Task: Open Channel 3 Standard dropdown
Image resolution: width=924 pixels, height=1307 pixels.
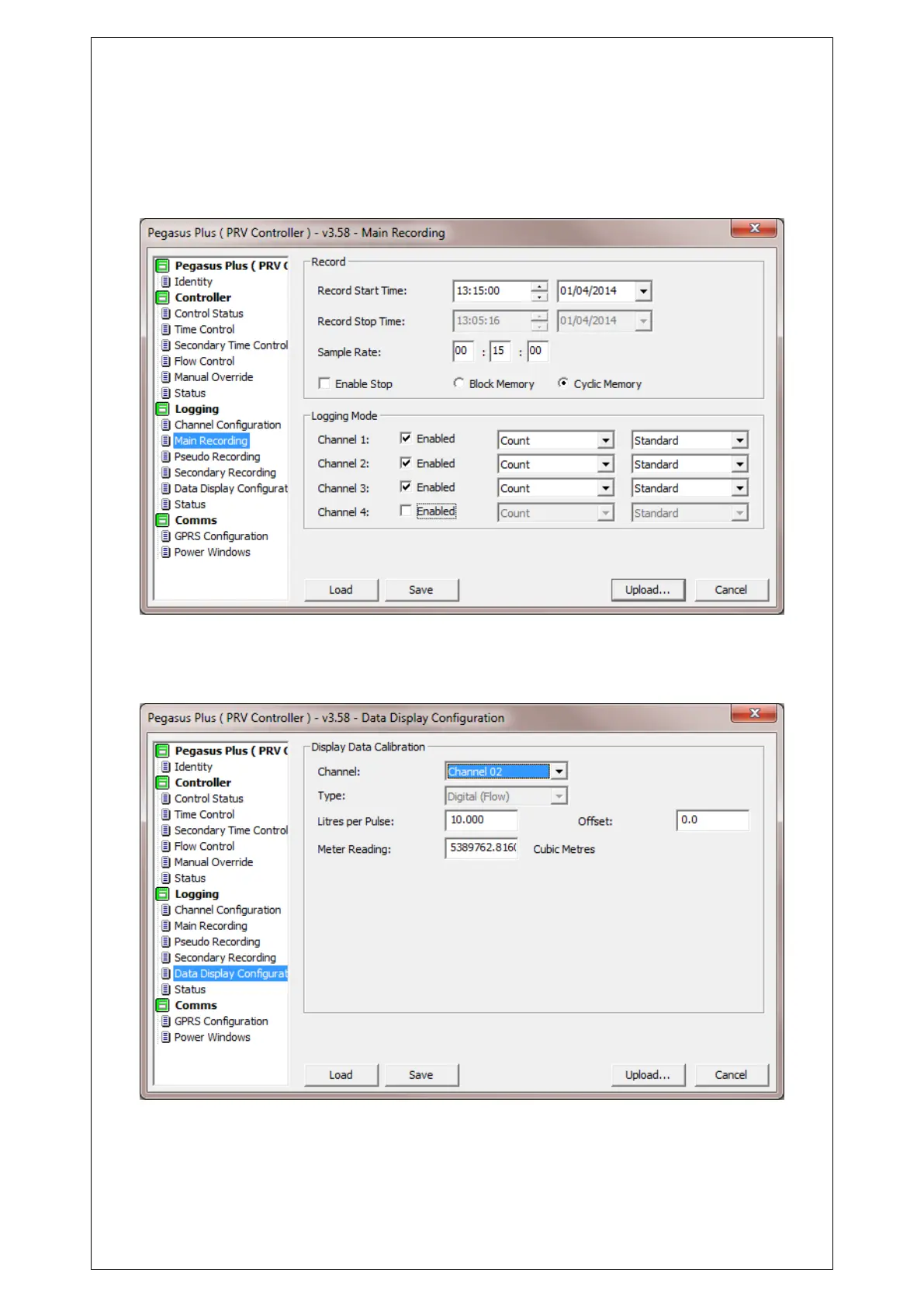Action: click(x=740, y=488)
